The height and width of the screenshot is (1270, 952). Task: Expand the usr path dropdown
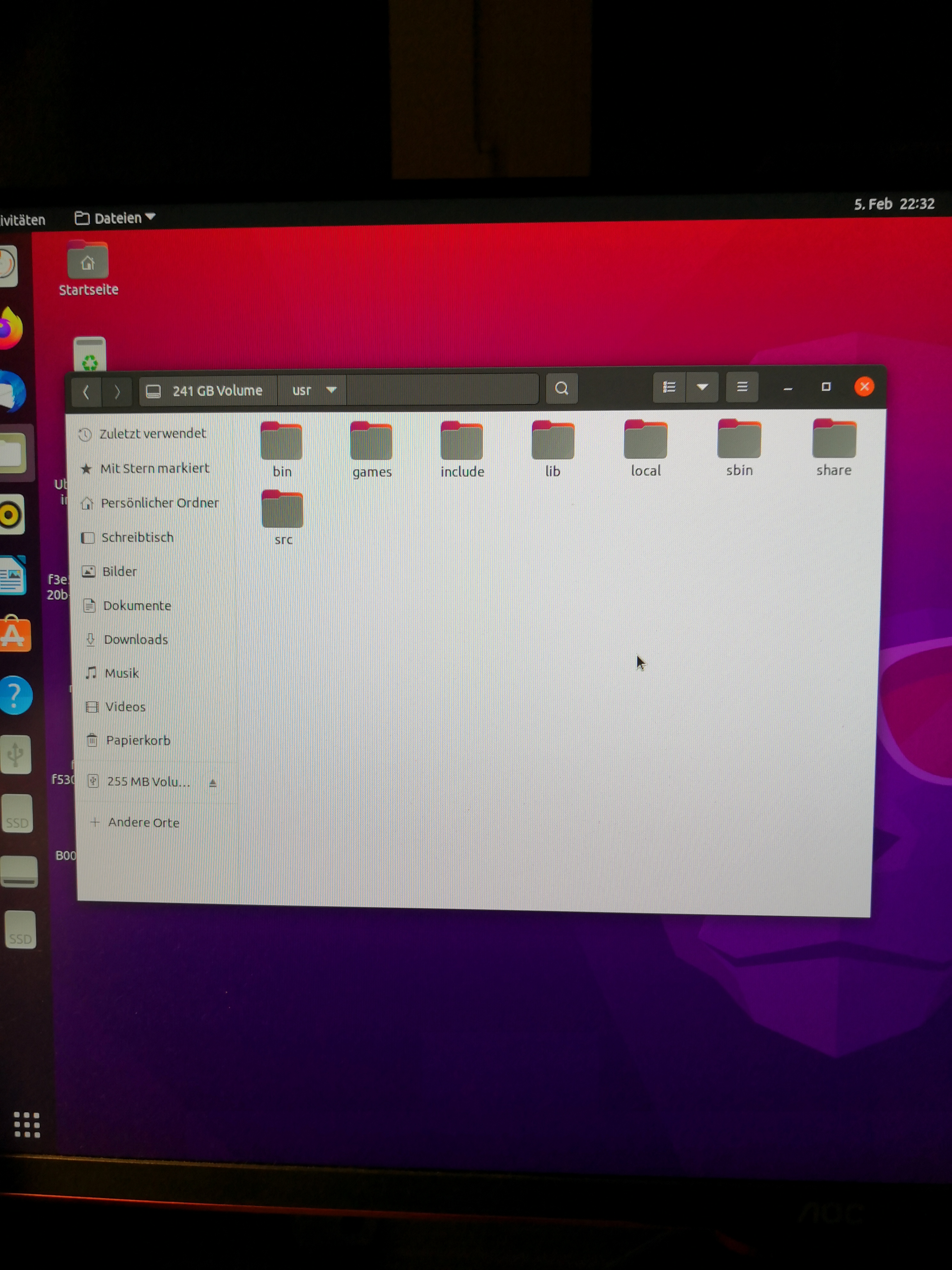(x=331, y=390)
